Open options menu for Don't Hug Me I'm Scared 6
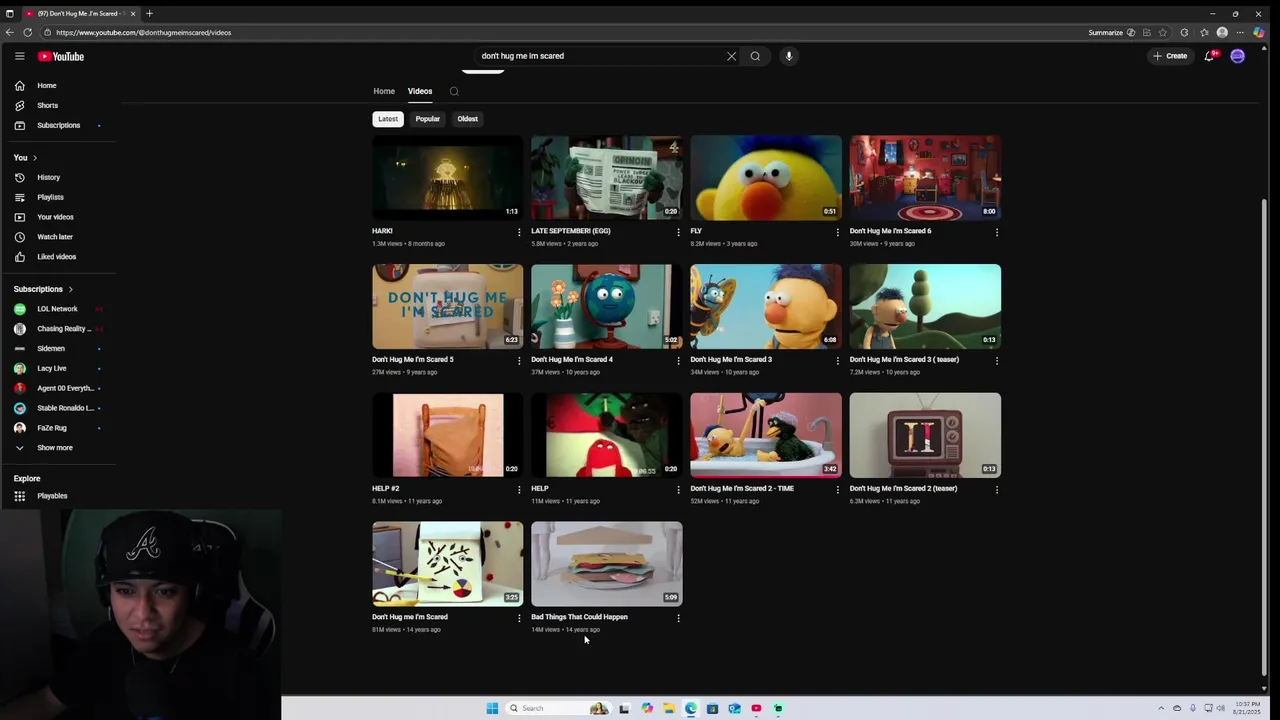1280x720 pixels. coord(996,232)
